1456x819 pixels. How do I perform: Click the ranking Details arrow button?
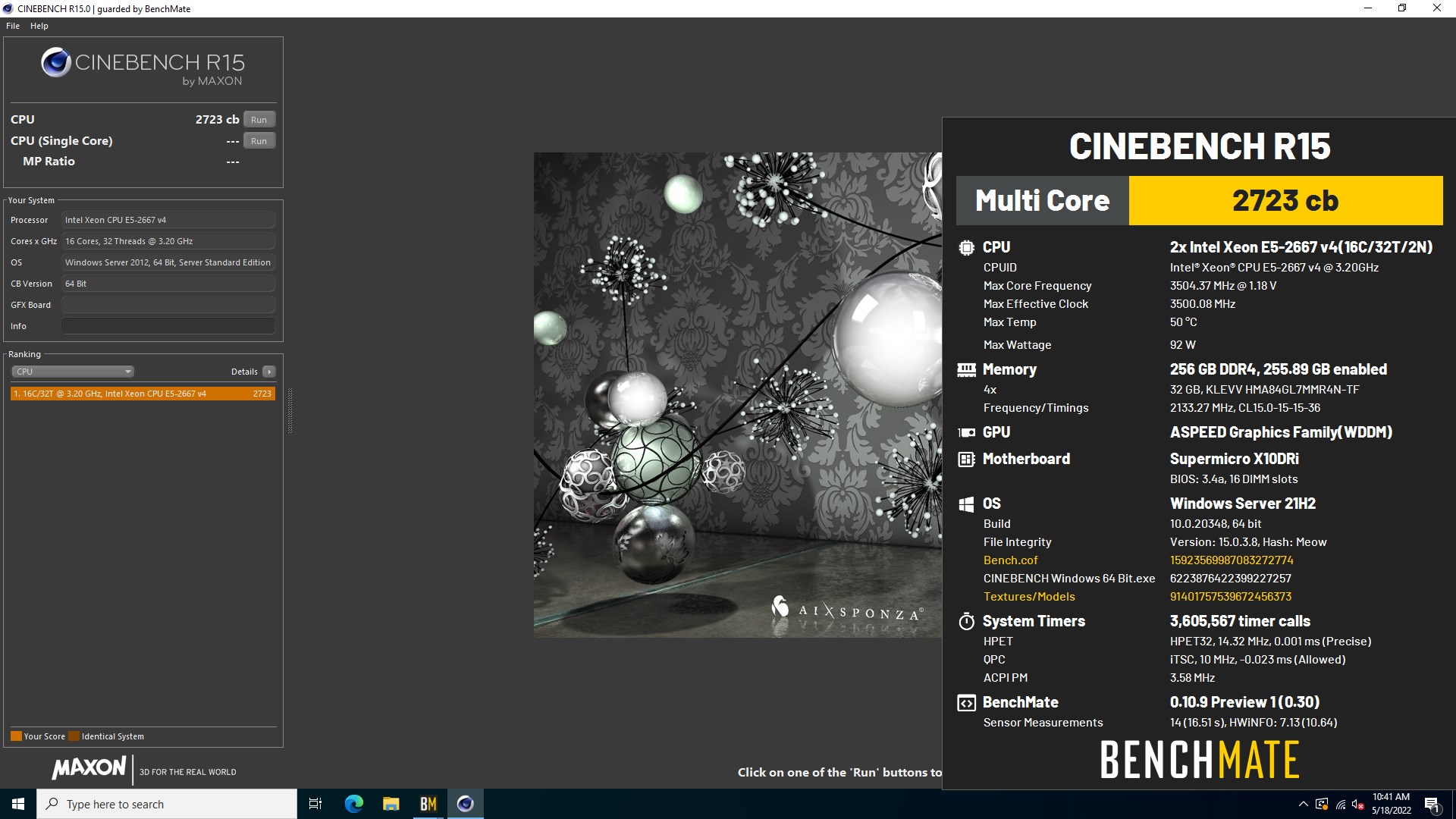(x=269, y=372)
